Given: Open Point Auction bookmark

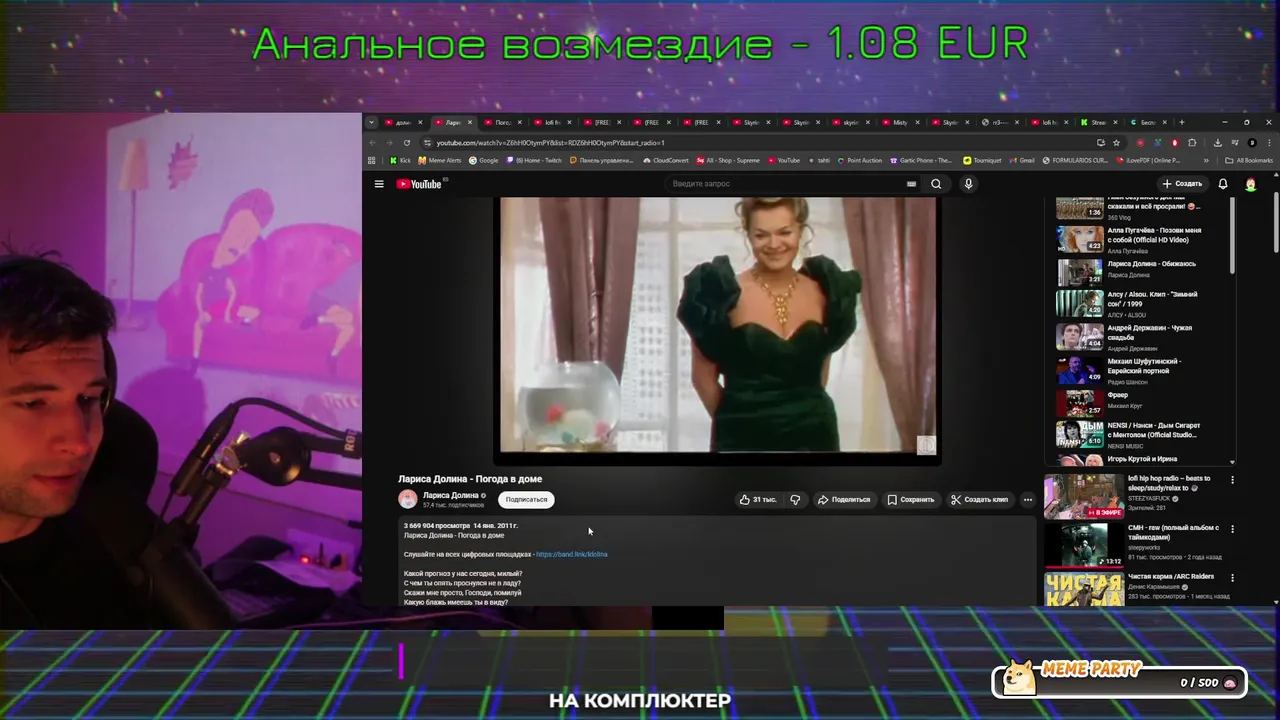Looking at the screenshot, I should (x=860, y=160).
